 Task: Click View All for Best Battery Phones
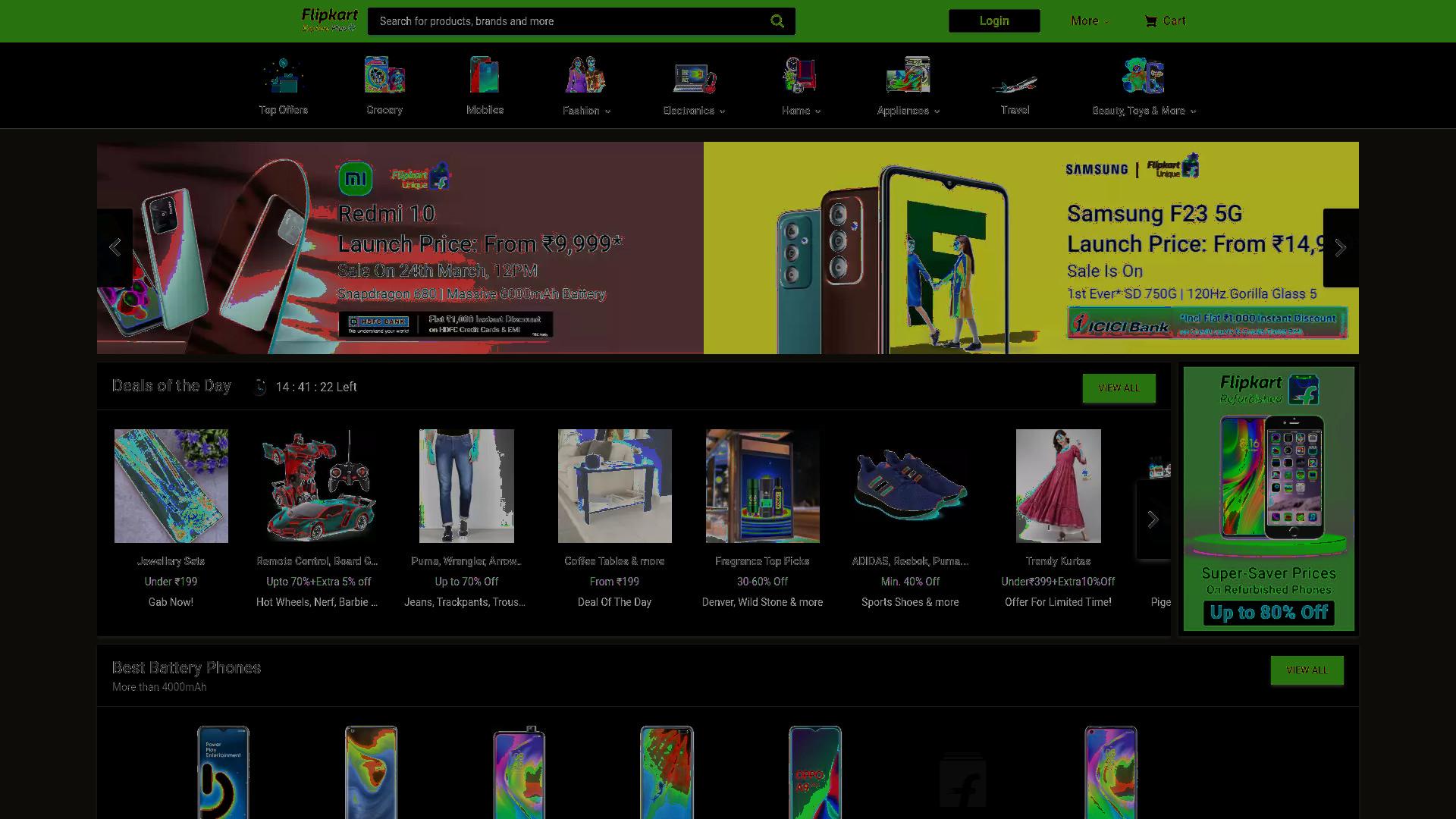click(x=1307, y=670)
